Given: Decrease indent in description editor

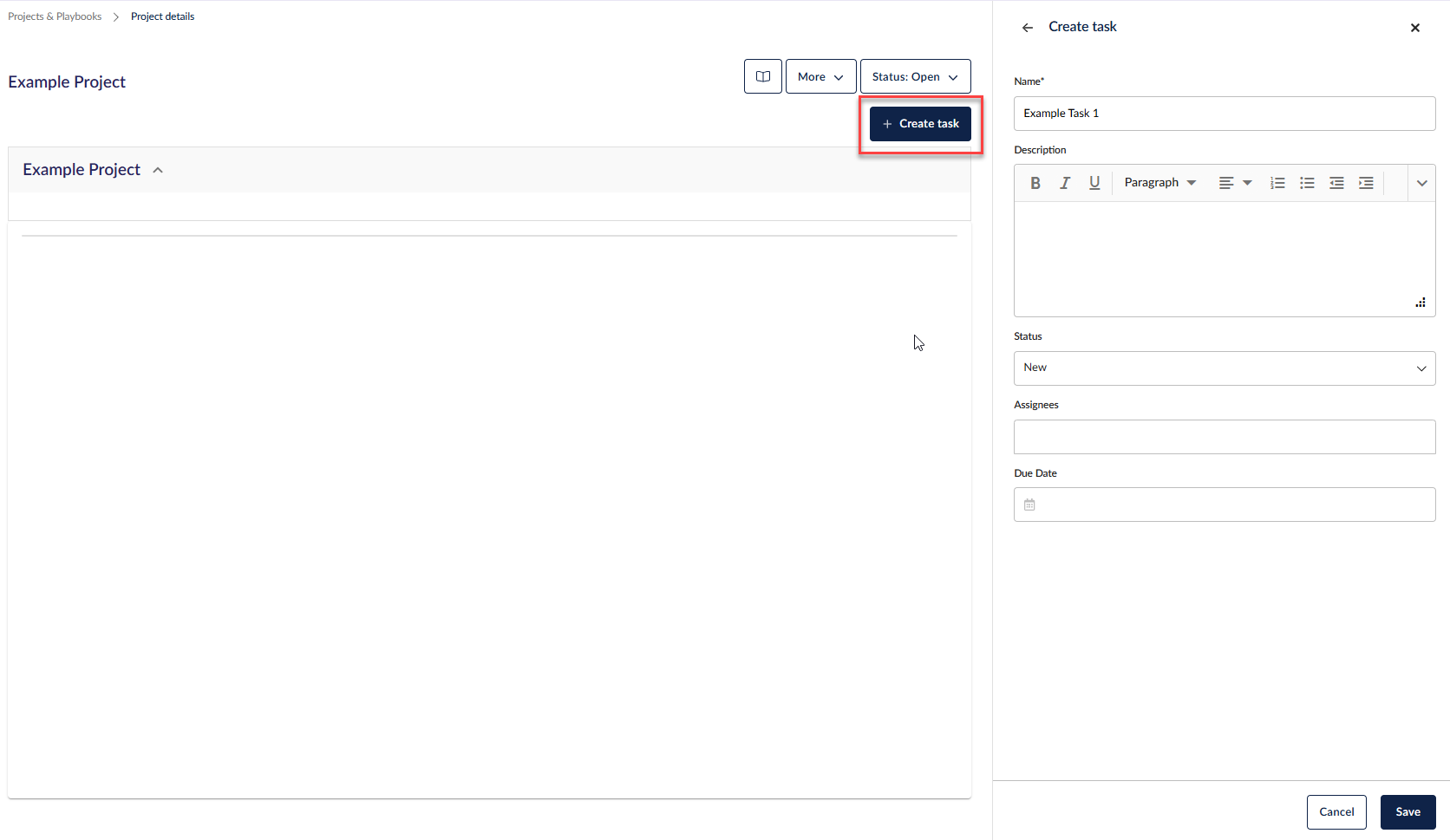Looking at the screenshot, I should coord(1336,183).
